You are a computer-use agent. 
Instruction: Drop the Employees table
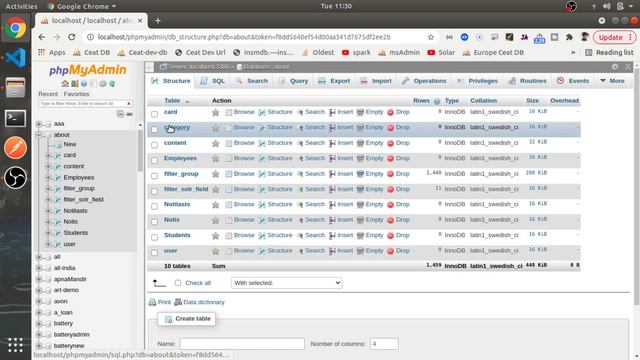(x=398, y=158)
